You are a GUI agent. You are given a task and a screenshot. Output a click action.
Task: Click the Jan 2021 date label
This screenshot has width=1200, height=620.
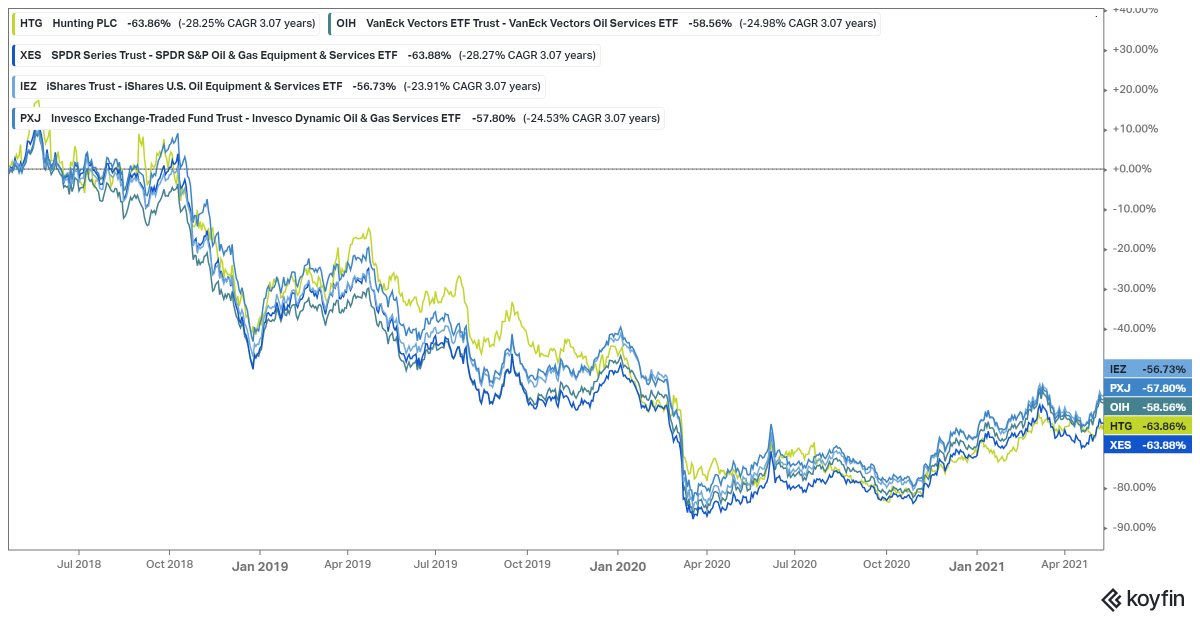coord(976,566)
